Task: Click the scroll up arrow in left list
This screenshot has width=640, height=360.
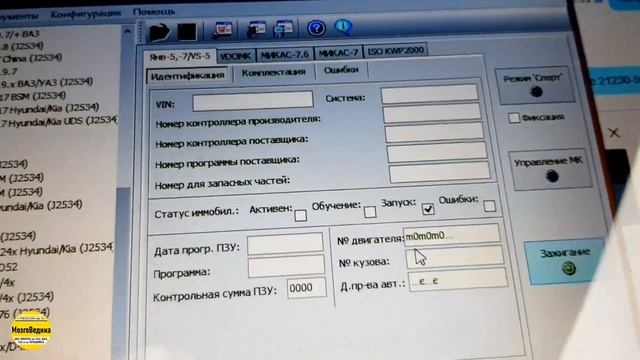Action: [127, 32]
